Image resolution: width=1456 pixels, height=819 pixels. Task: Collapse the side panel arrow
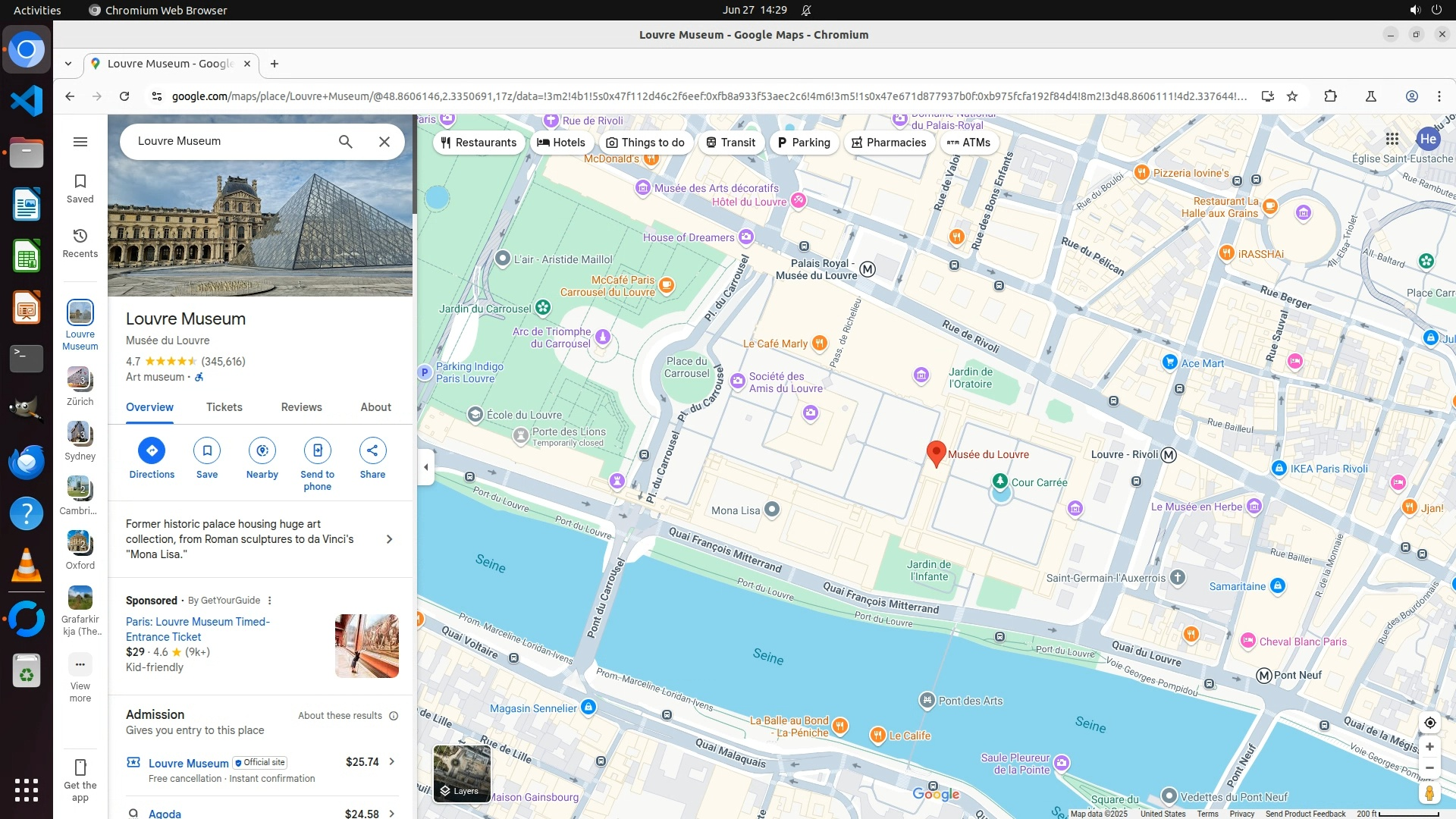tap(425, 467)
